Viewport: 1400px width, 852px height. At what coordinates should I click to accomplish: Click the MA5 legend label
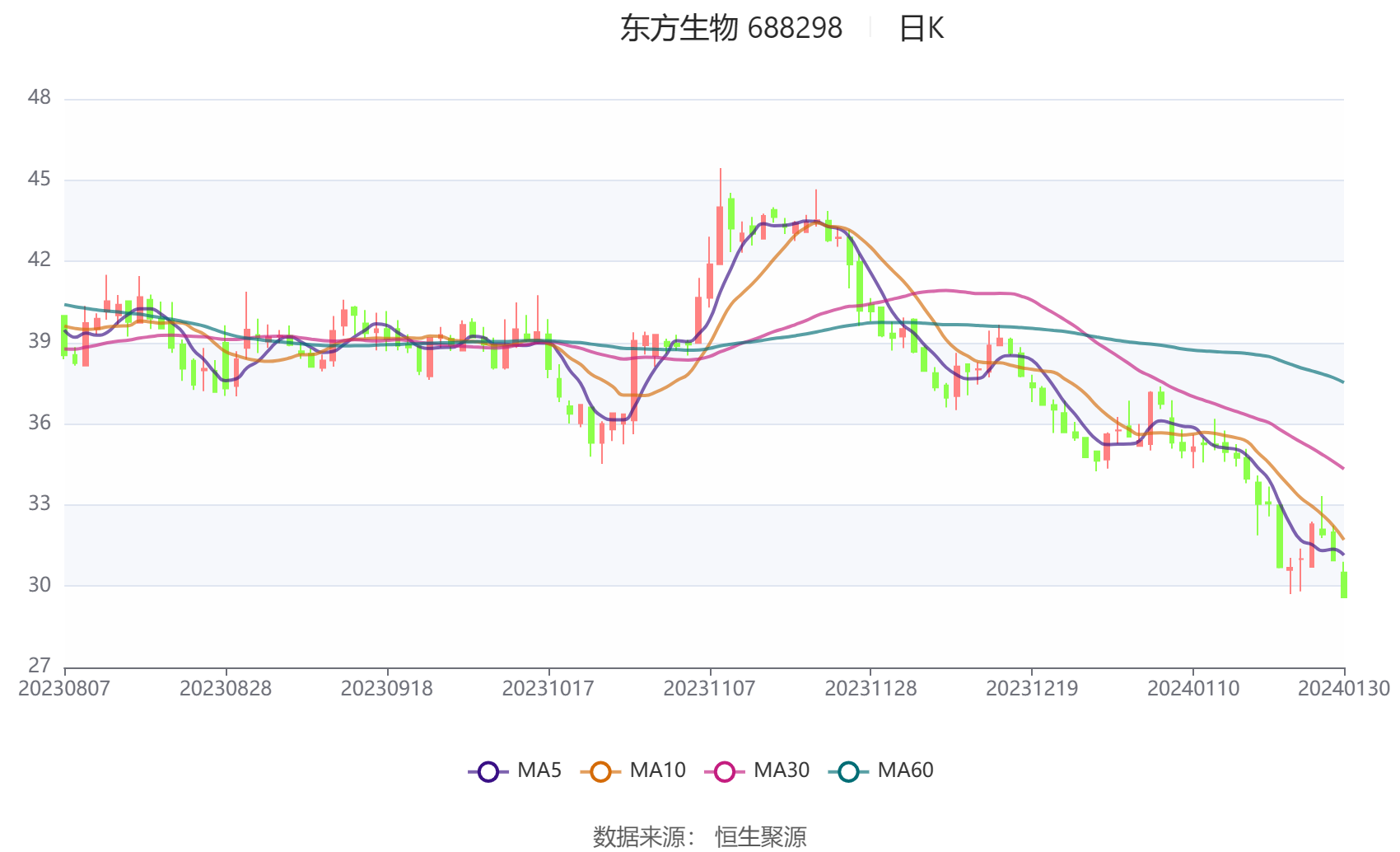click(x=539, y=770)
